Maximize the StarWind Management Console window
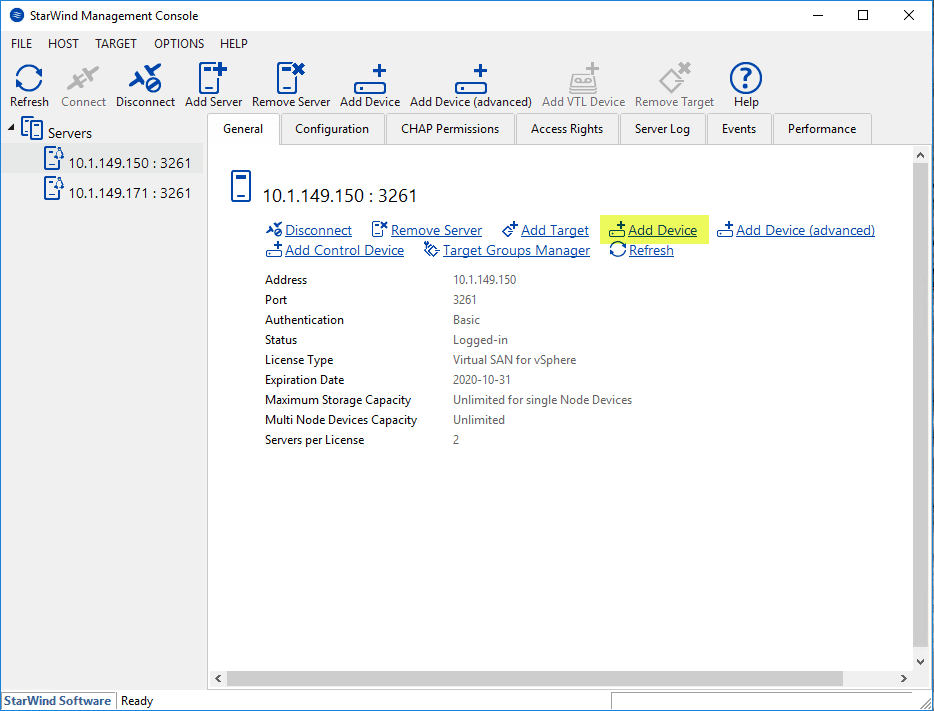This screenshot has width=934, height=711. click(863, 15)
